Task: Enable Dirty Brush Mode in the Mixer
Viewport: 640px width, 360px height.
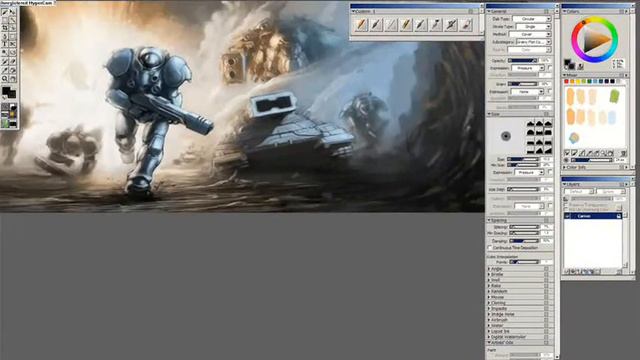Action: [x=567, y=153]
